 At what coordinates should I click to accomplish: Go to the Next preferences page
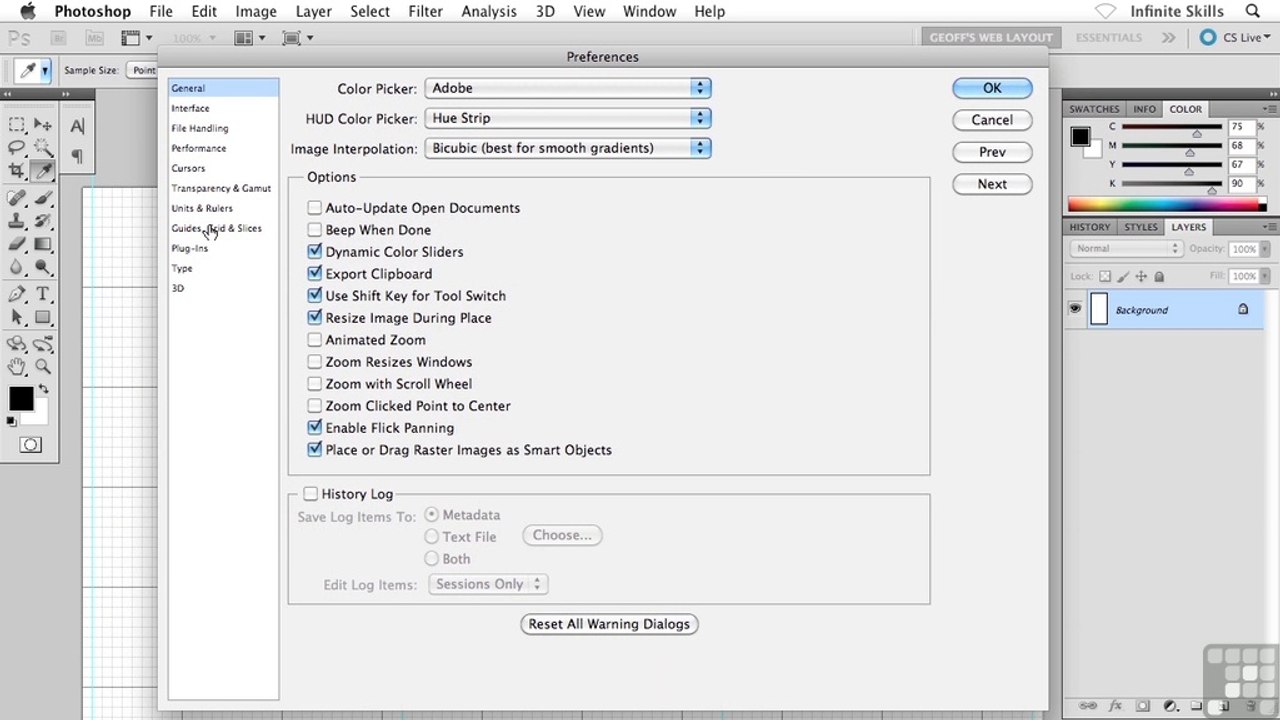click(992, 184)
